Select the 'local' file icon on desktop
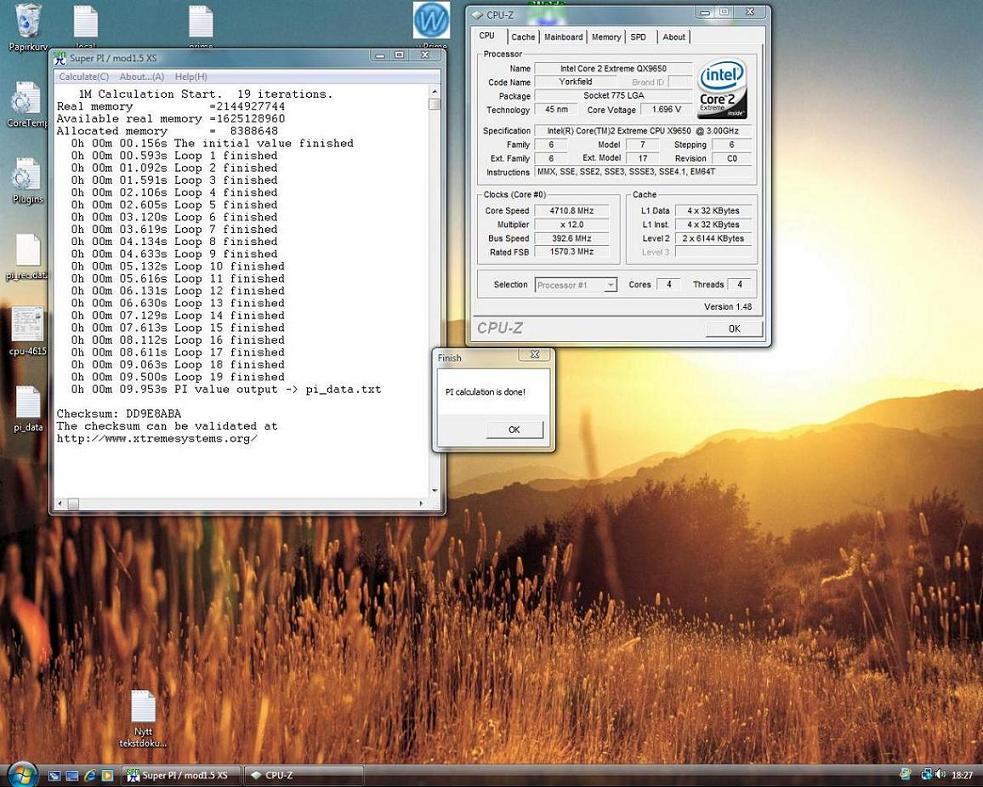Screen dimensions: 983x787 coord(86,25)
